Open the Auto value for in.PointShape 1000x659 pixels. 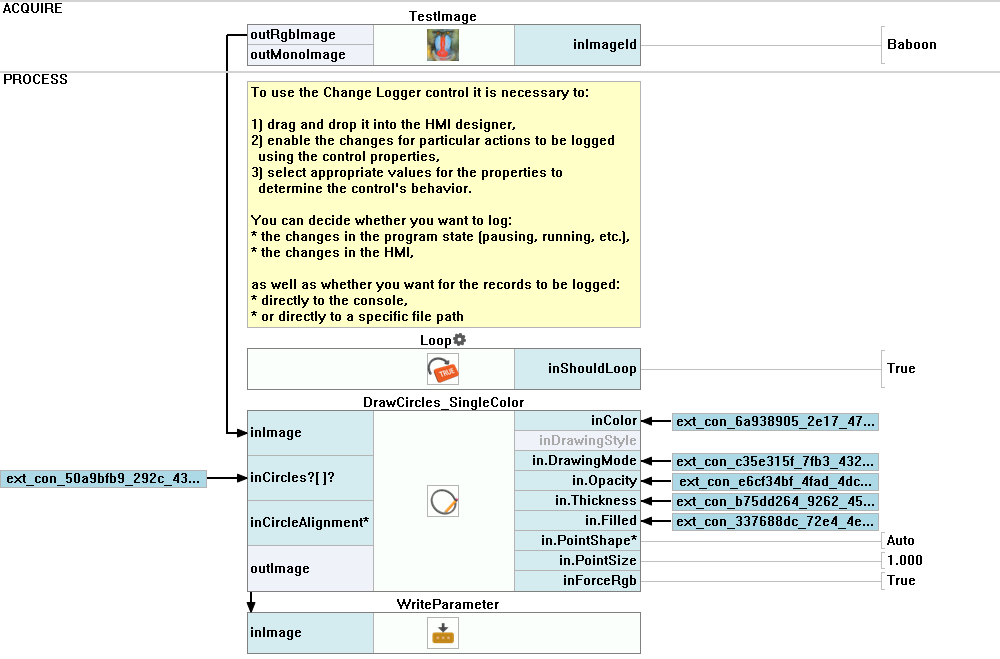click(900, 541)
